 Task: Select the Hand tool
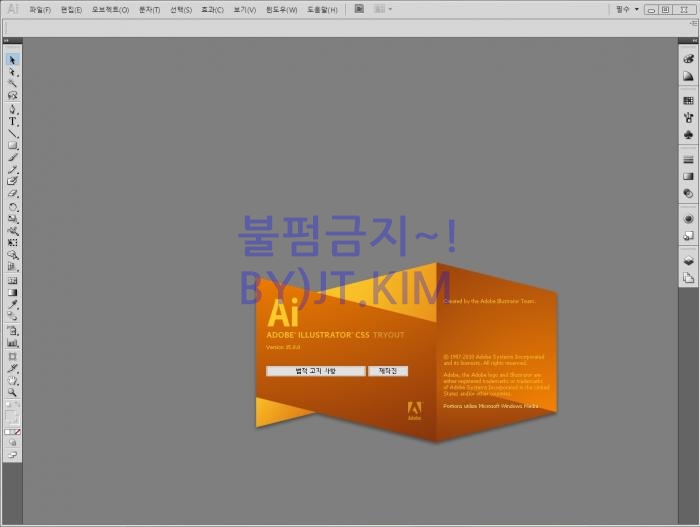13,380
